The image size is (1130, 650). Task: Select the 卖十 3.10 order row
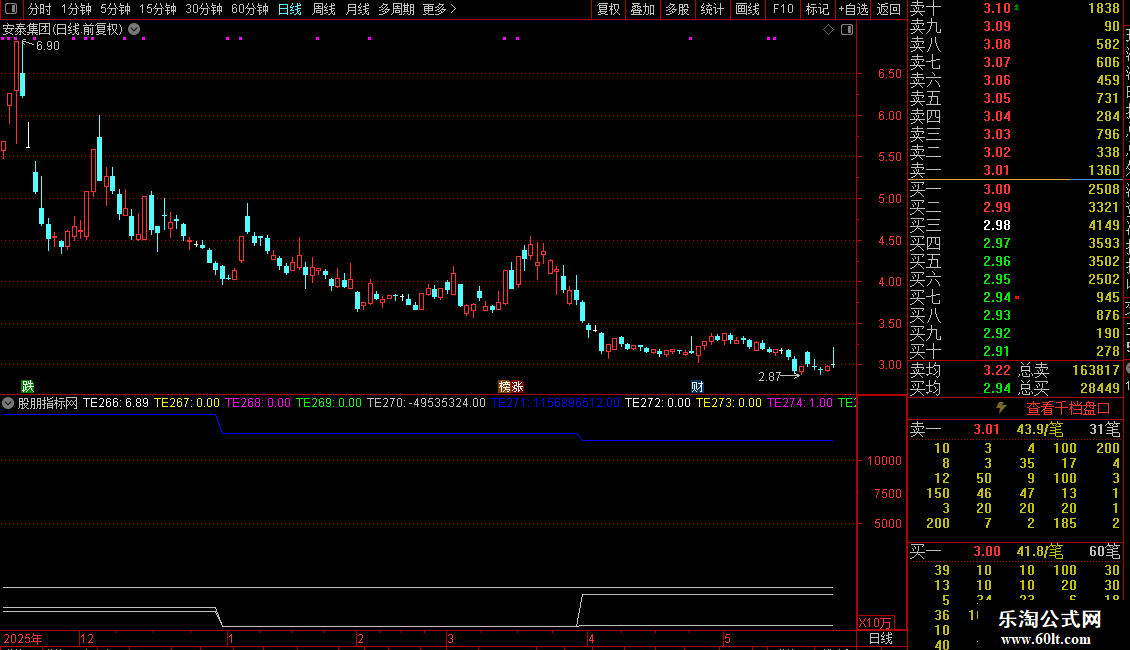pyautogui.click(x=1015, y=8)
